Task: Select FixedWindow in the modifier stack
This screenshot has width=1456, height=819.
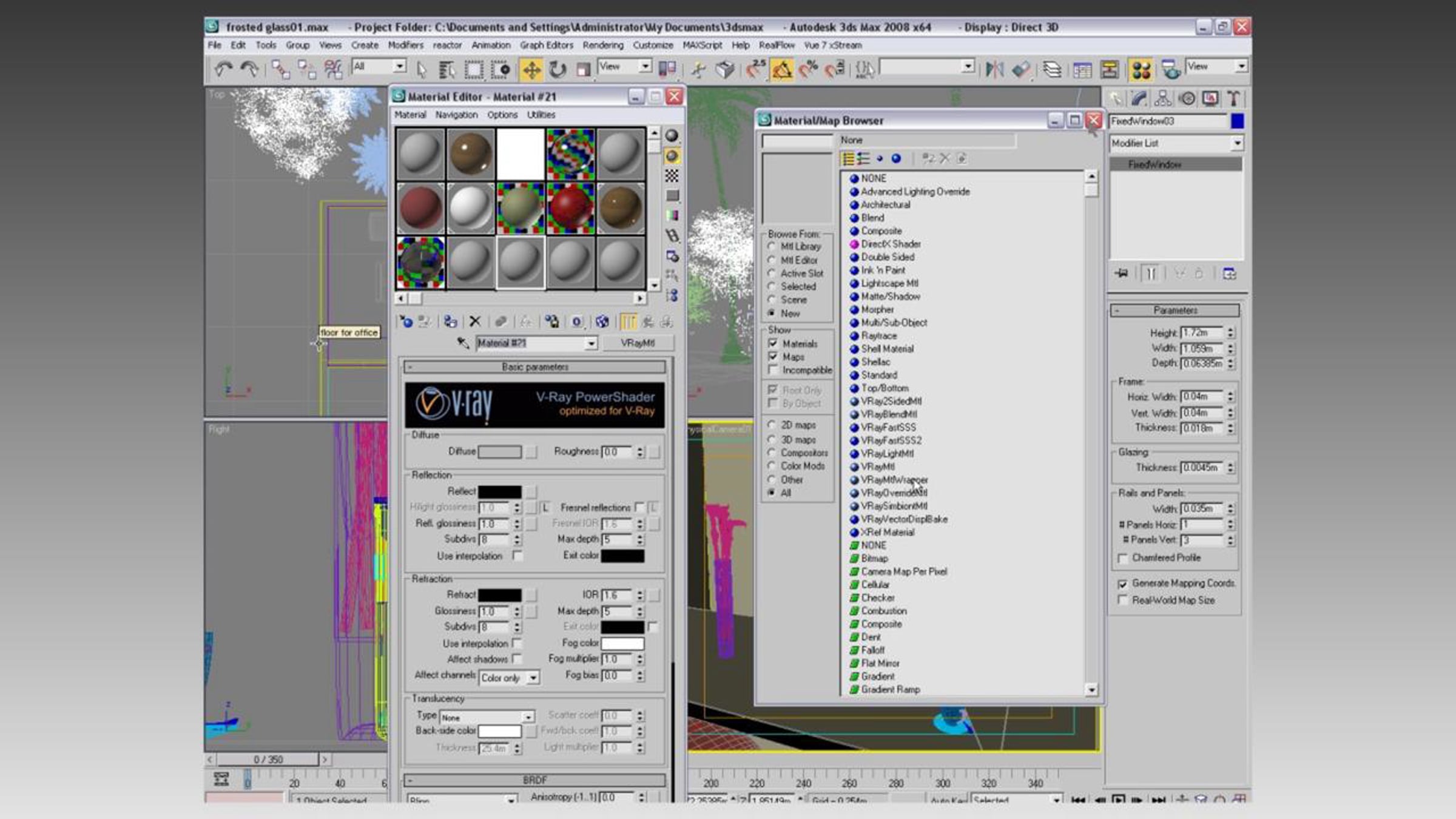Action: click(x=1176, y=164)
